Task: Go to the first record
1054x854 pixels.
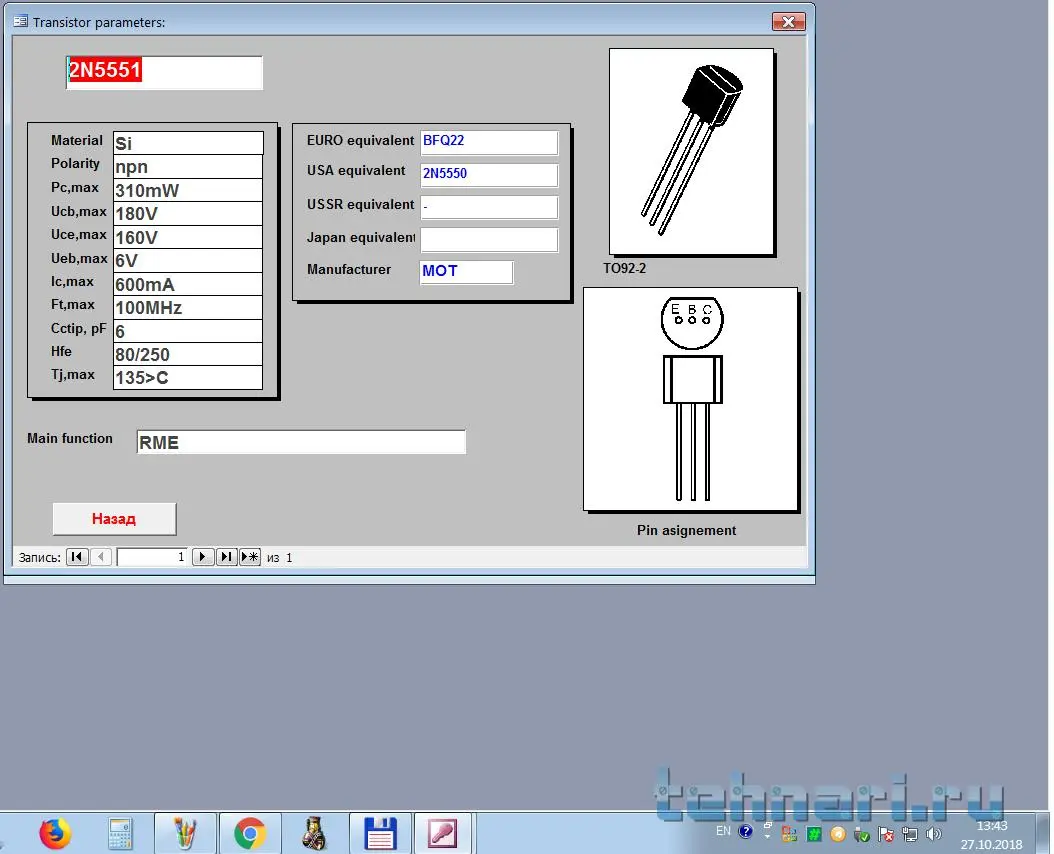Action: tap(77, 557)
